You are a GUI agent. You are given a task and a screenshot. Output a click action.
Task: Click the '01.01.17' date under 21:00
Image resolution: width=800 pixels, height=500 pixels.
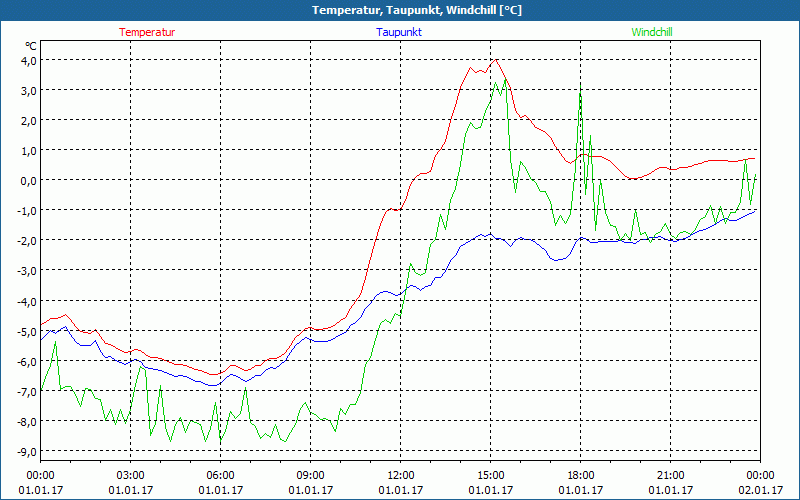(x=670, y=490)
